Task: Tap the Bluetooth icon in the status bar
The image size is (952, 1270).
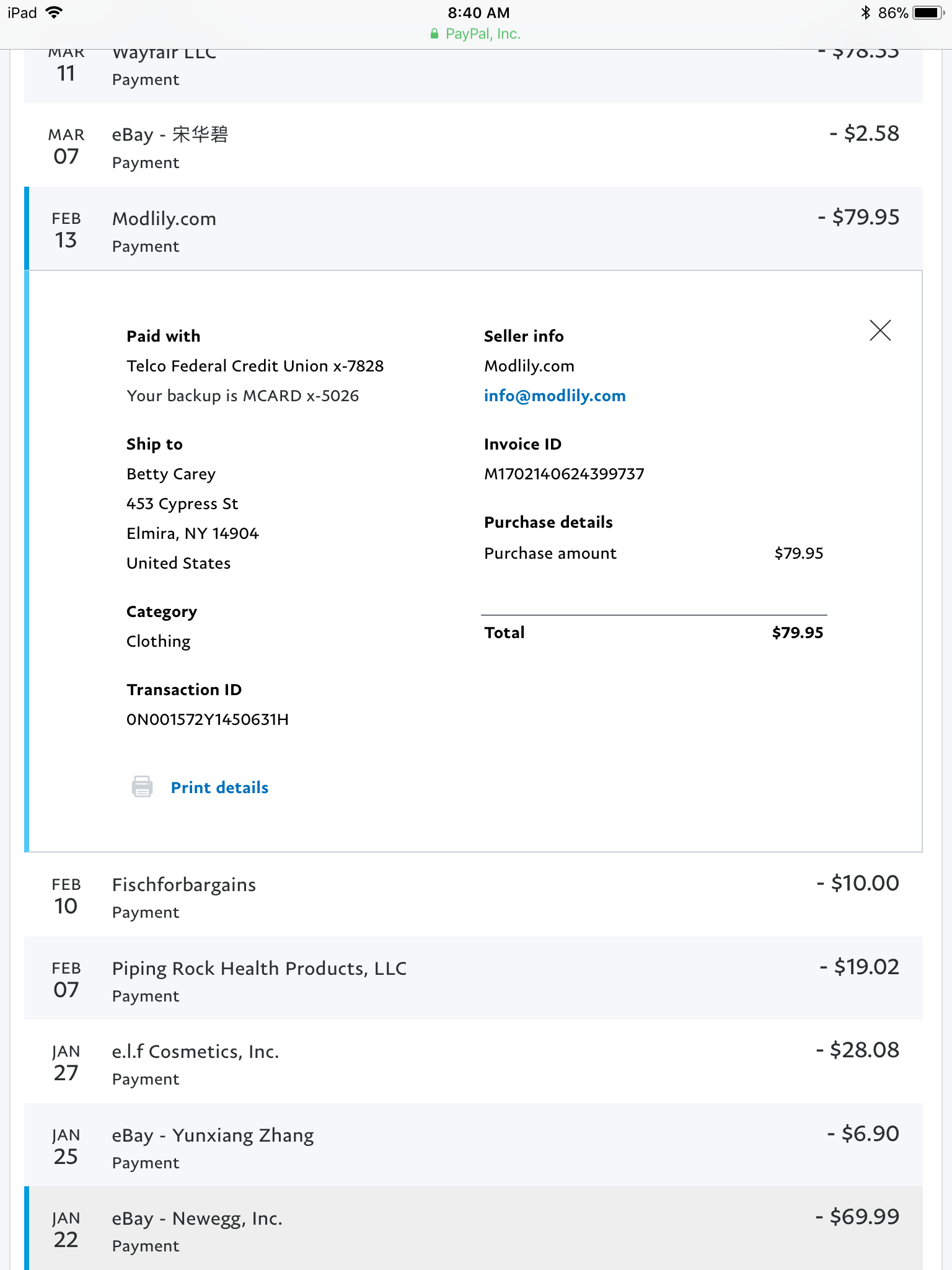Action: [865, 13]
